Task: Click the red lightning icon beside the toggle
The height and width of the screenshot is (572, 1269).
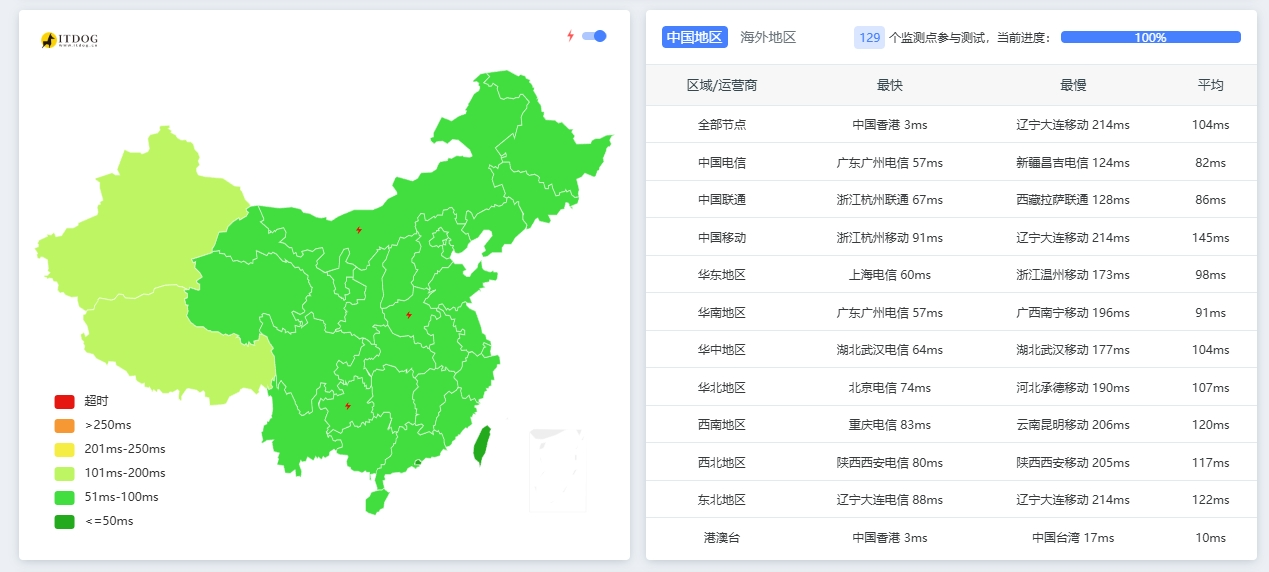Action: [570, 36]
